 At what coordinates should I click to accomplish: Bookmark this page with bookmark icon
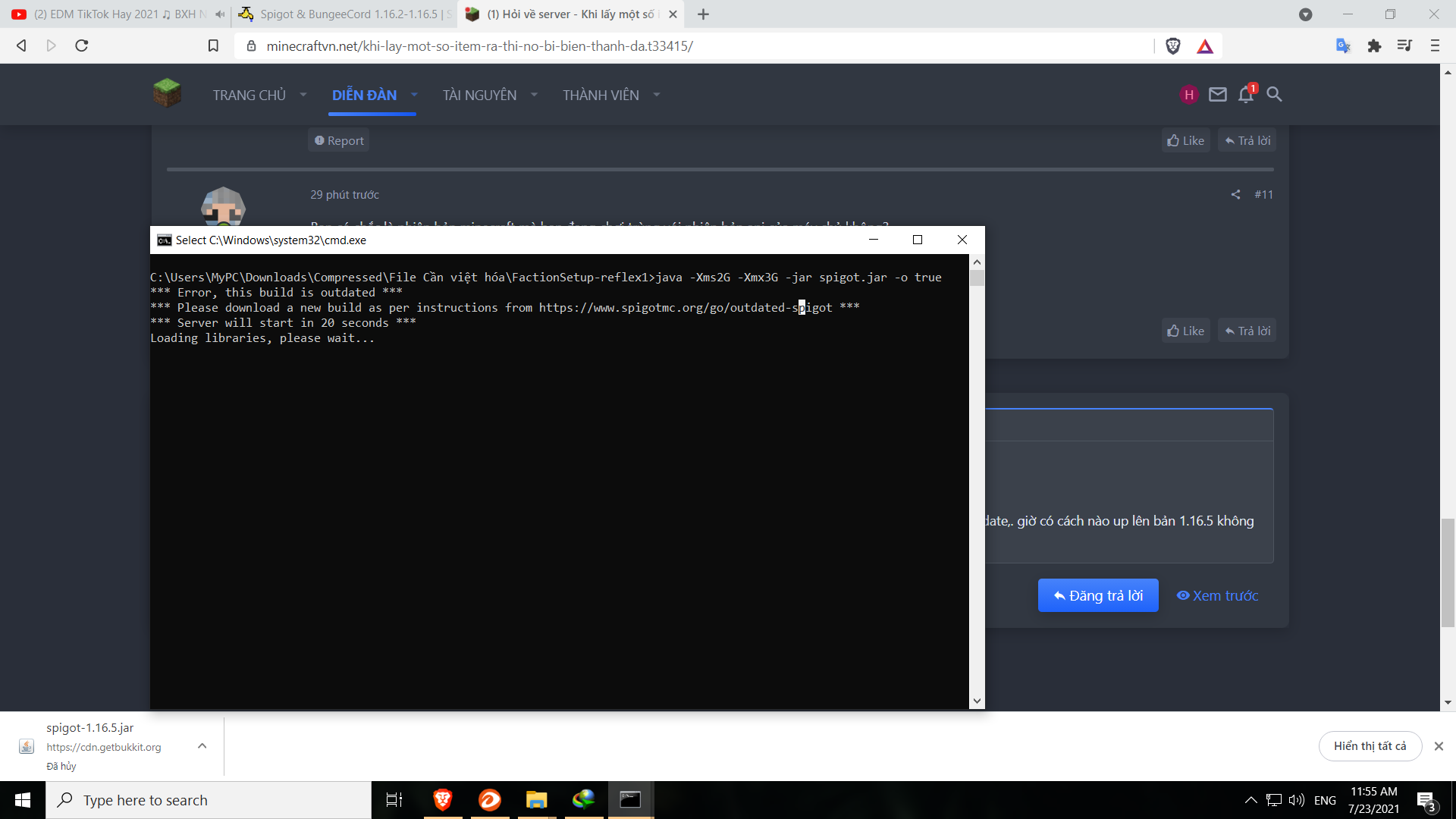(213, 46)
